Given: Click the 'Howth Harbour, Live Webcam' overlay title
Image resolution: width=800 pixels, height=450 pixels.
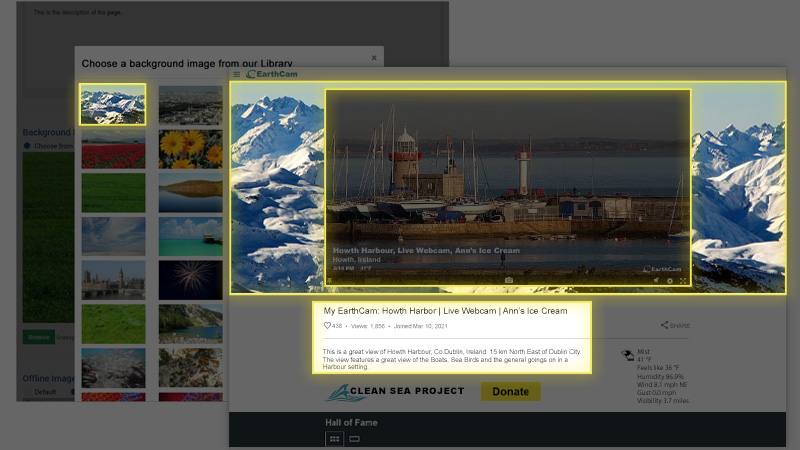Looking at the screenshot, I should pos(426,251).
